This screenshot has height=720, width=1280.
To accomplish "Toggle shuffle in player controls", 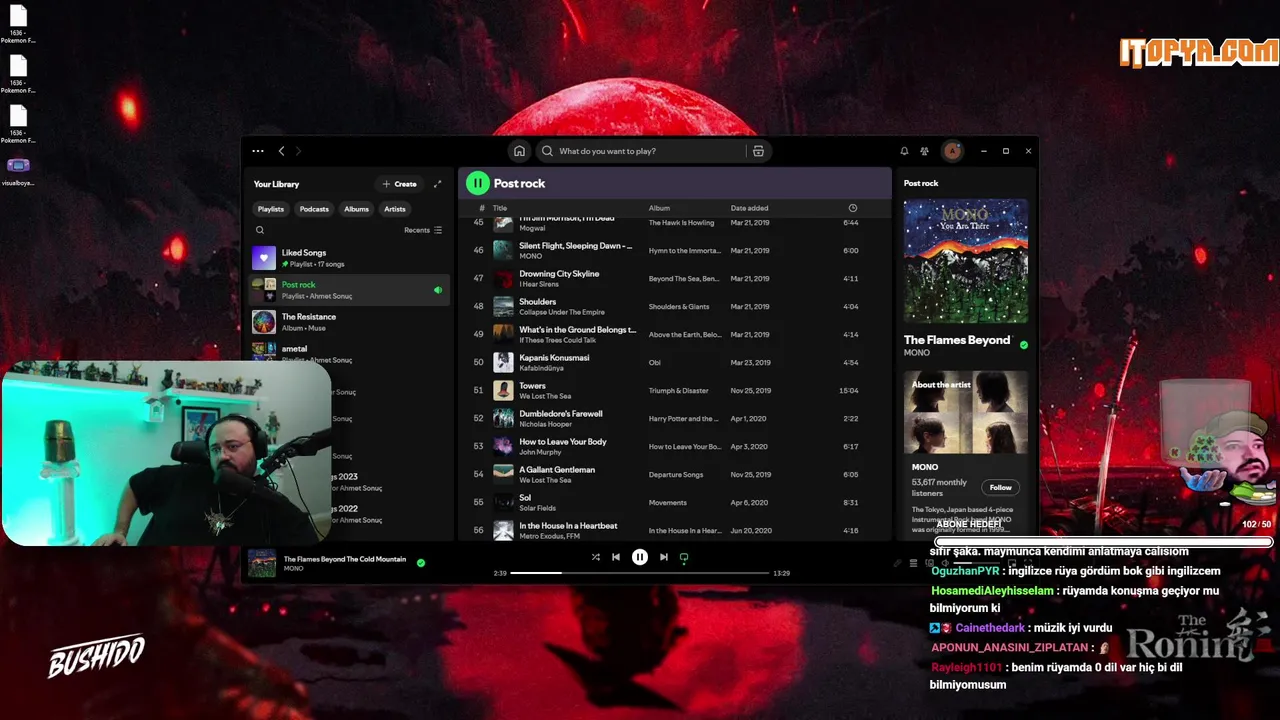I will (596, 557).
